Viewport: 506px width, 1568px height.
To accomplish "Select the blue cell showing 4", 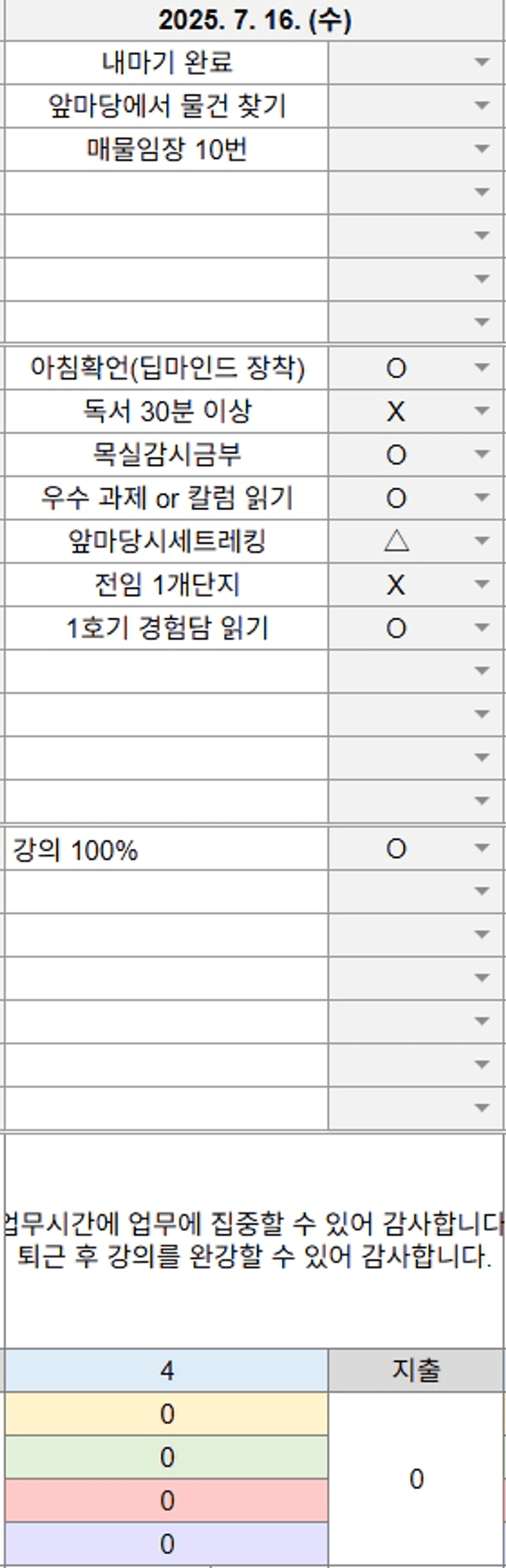I will pyautogui.click(x=166, y=1370).
